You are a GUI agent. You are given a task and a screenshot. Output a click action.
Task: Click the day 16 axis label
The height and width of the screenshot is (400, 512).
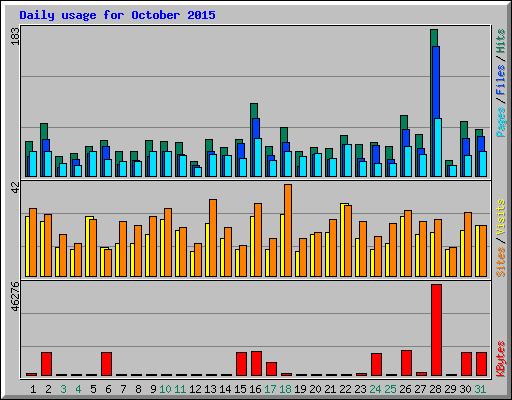click(x=255, y=389)
